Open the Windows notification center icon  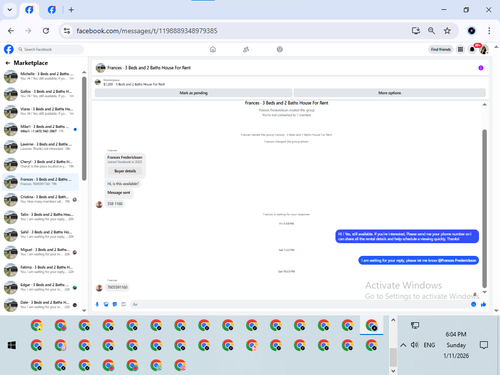[484, 345]
